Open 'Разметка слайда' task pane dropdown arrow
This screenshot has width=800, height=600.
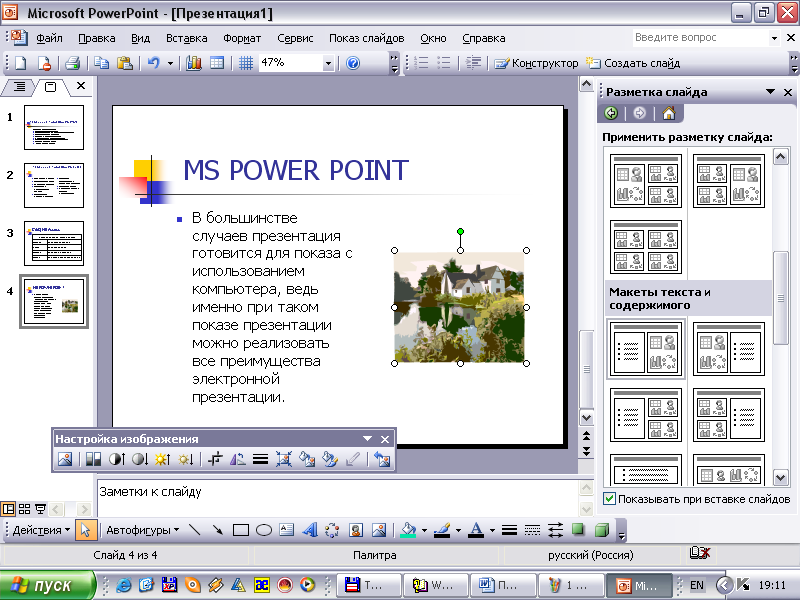click(770, 92)
